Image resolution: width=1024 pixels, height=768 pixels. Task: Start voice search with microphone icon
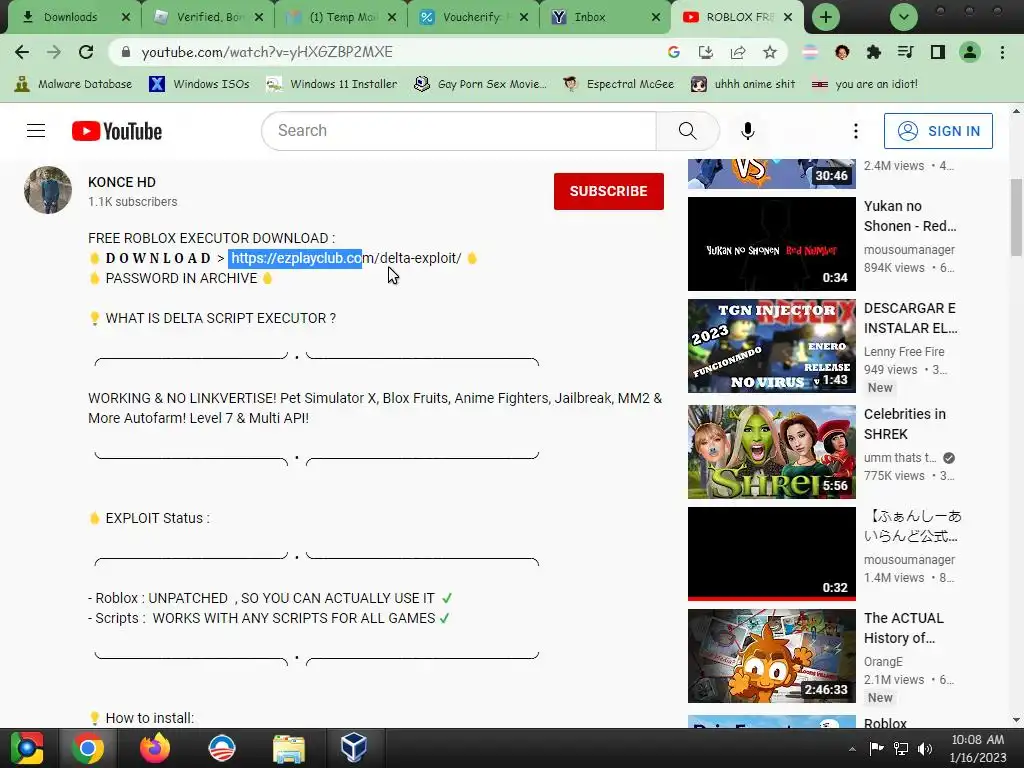coord(748,131)
